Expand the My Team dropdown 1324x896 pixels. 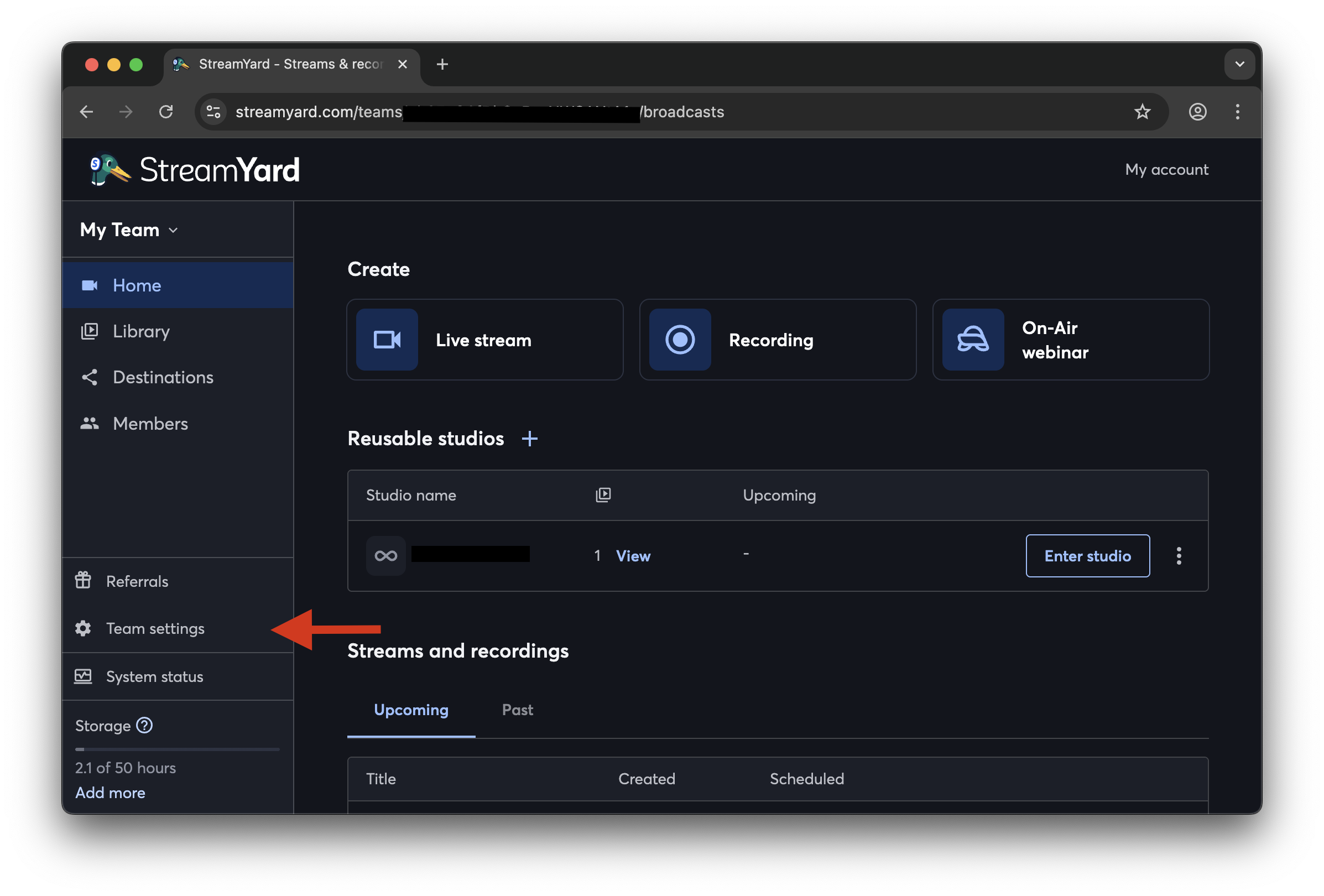tap(129, 230)
